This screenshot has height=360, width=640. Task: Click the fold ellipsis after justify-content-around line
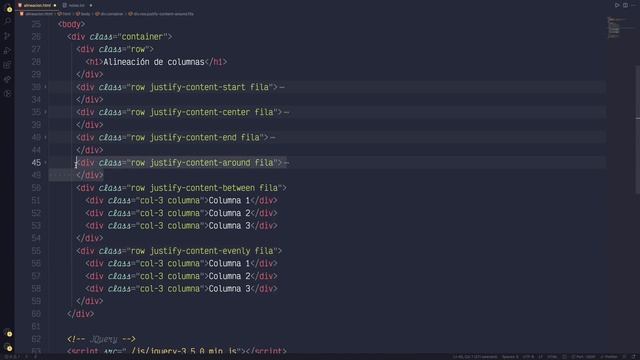(287, 163)
